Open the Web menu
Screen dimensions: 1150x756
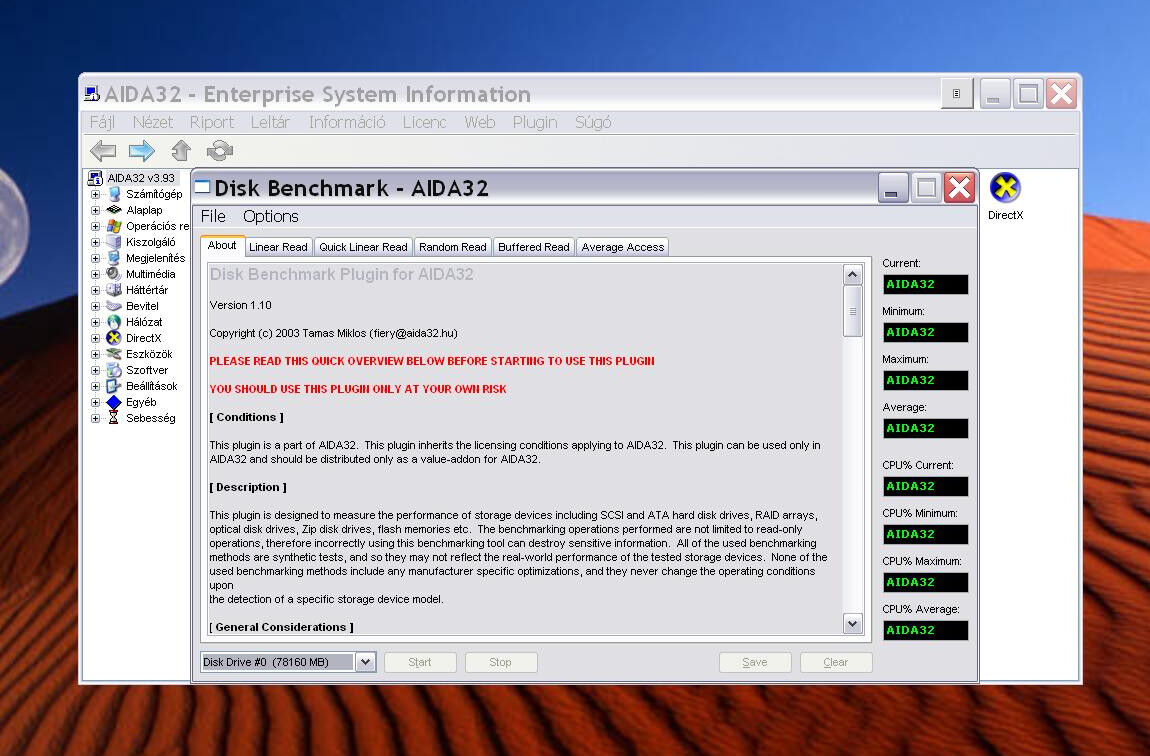coord(480,122)
